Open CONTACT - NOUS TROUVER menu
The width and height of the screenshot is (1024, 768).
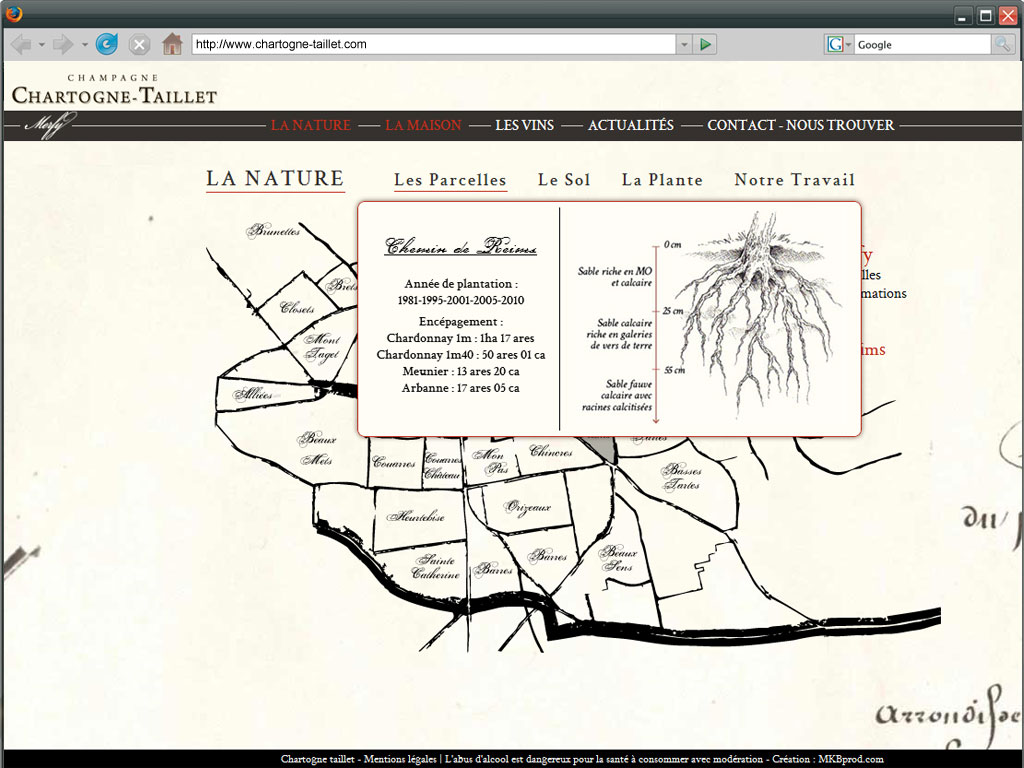[801, 125]
